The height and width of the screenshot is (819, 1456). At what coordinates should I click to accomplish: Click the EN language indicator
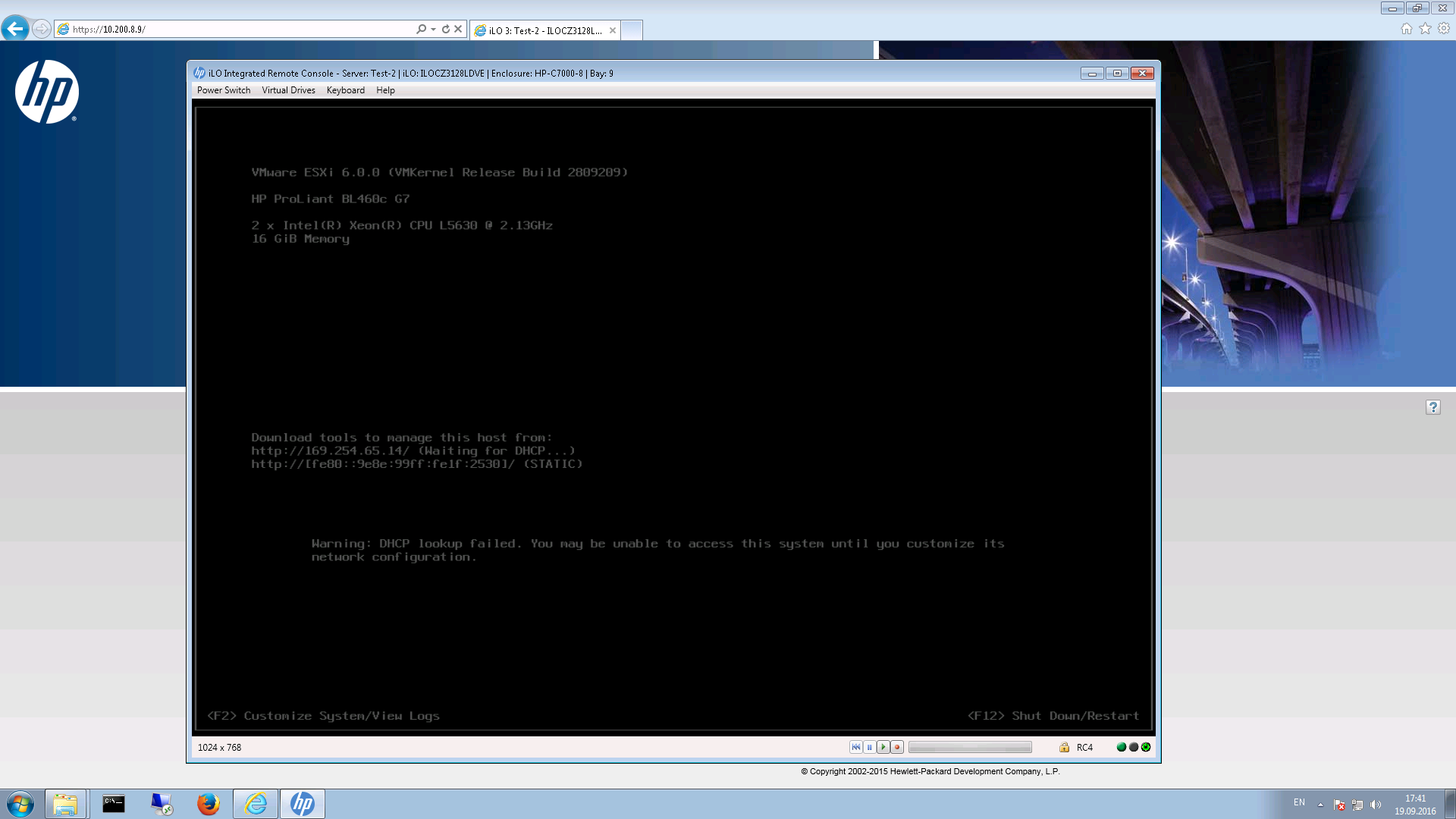click(x=1299, y=802)
